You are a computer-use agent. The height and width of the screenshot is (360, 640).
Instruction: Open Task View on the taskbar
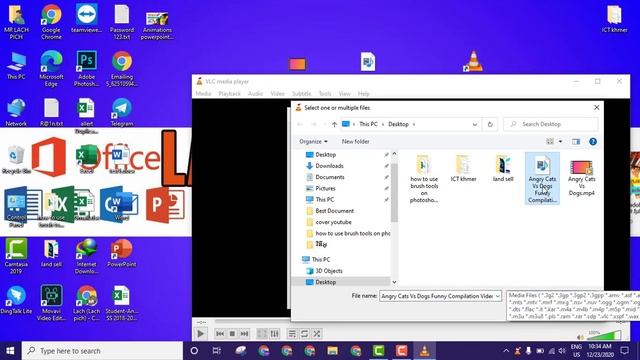pyautogui.click(x=216, y=351)
